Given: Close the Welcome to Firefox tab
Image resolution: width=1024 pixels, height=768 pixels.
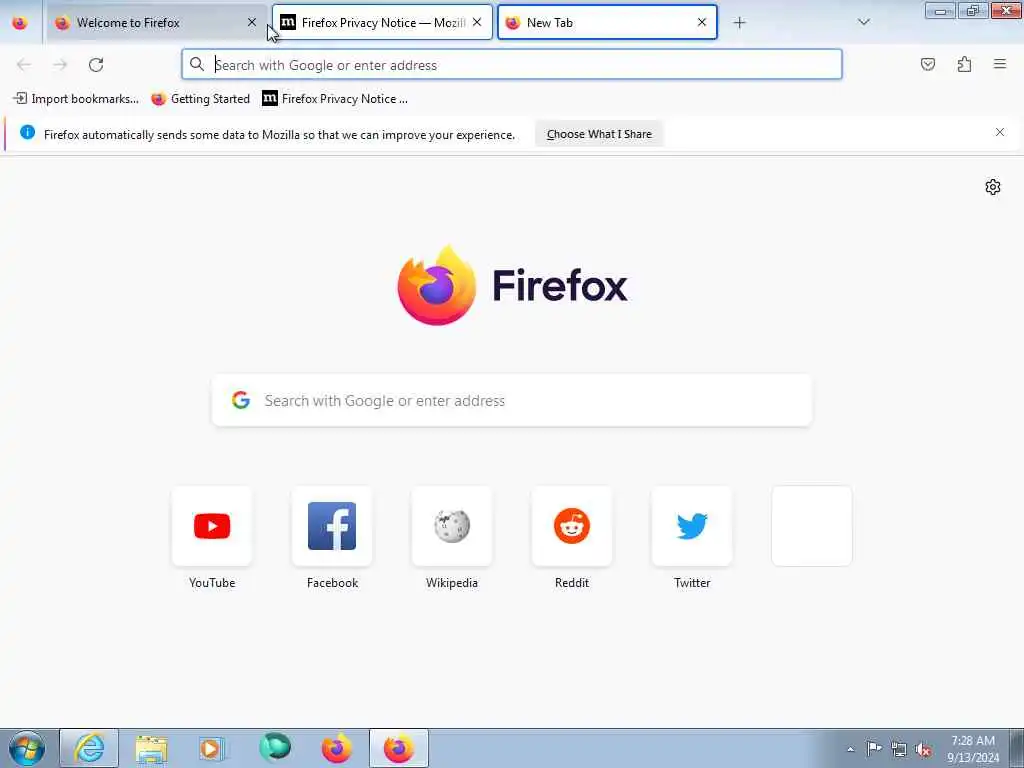Looking at the screenshot, I should tap(251, 23).
